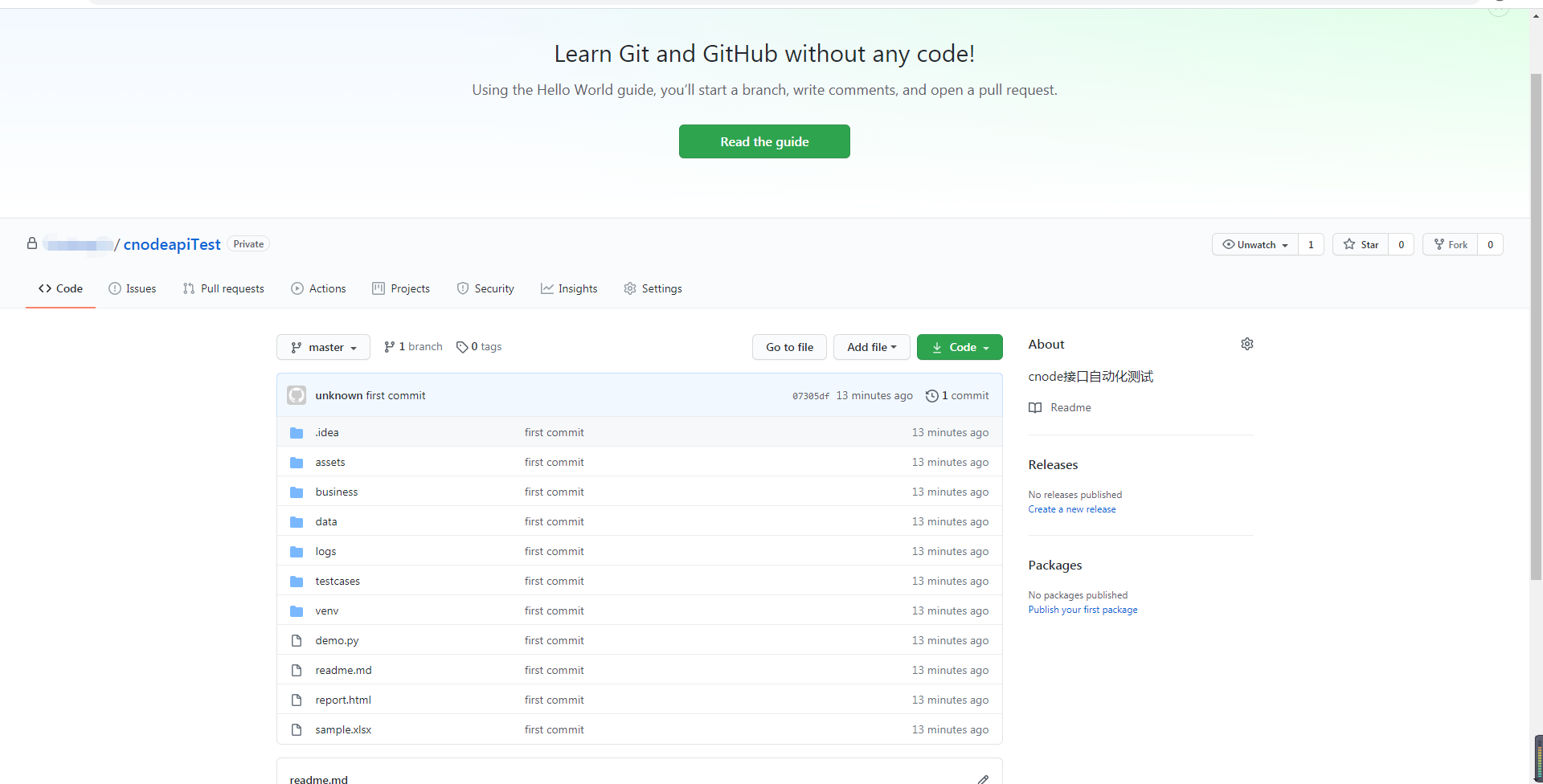
Task: Click the lock icon beside repository name
Action: [32, 243]
